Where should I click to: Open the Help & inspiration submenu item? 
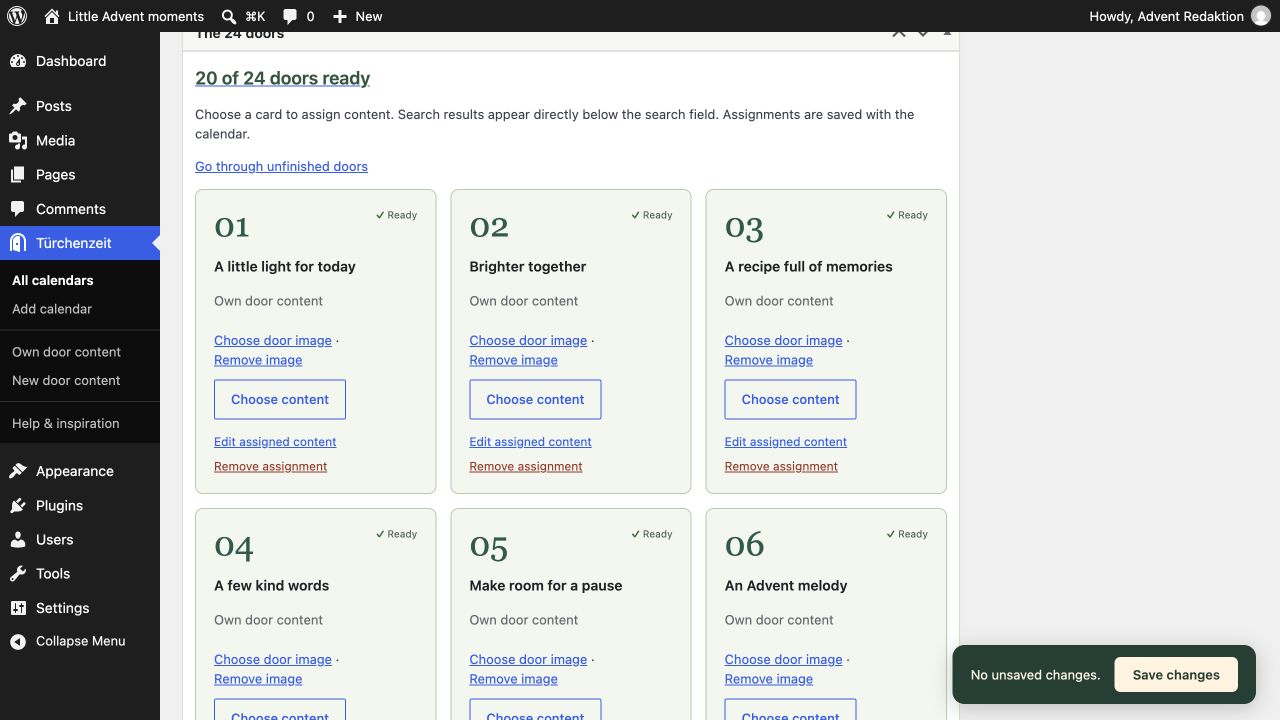click(x=66, y=423)
